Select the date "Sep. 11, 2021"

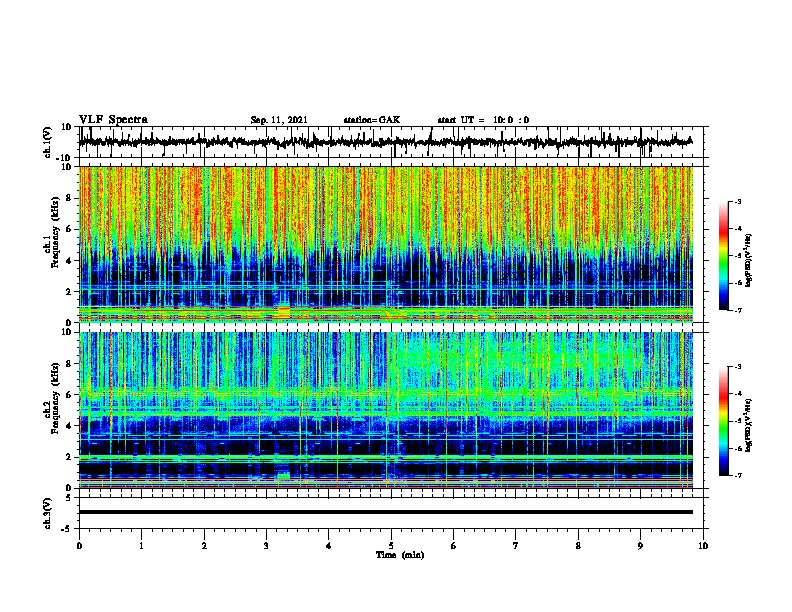tap(279, 120)
